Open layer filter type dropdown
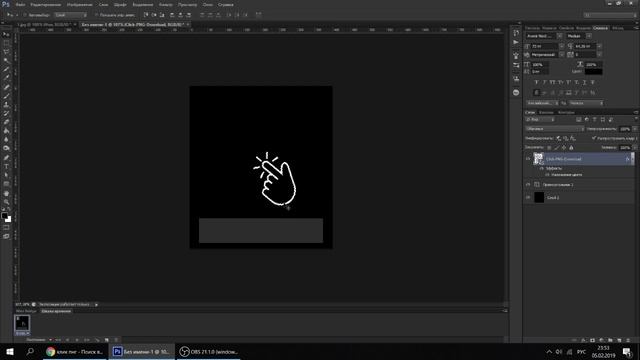This screenshot has height=360, width=640. pyautogui.click(x=540, y=120)
